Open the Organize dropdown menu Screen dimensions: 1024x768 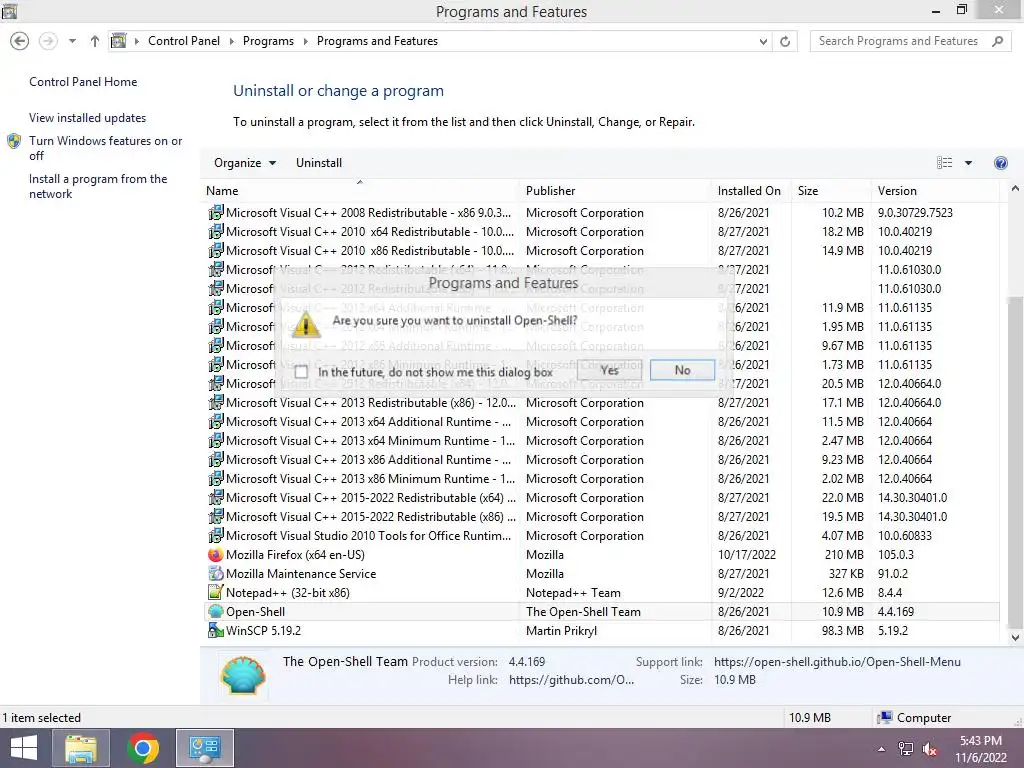[x=245, y=163]
